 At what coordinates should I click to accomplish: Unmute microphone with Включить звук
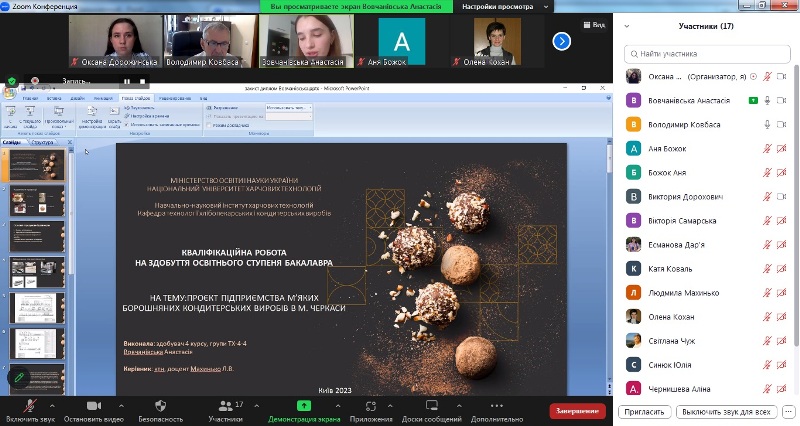[x=30, y=411]
